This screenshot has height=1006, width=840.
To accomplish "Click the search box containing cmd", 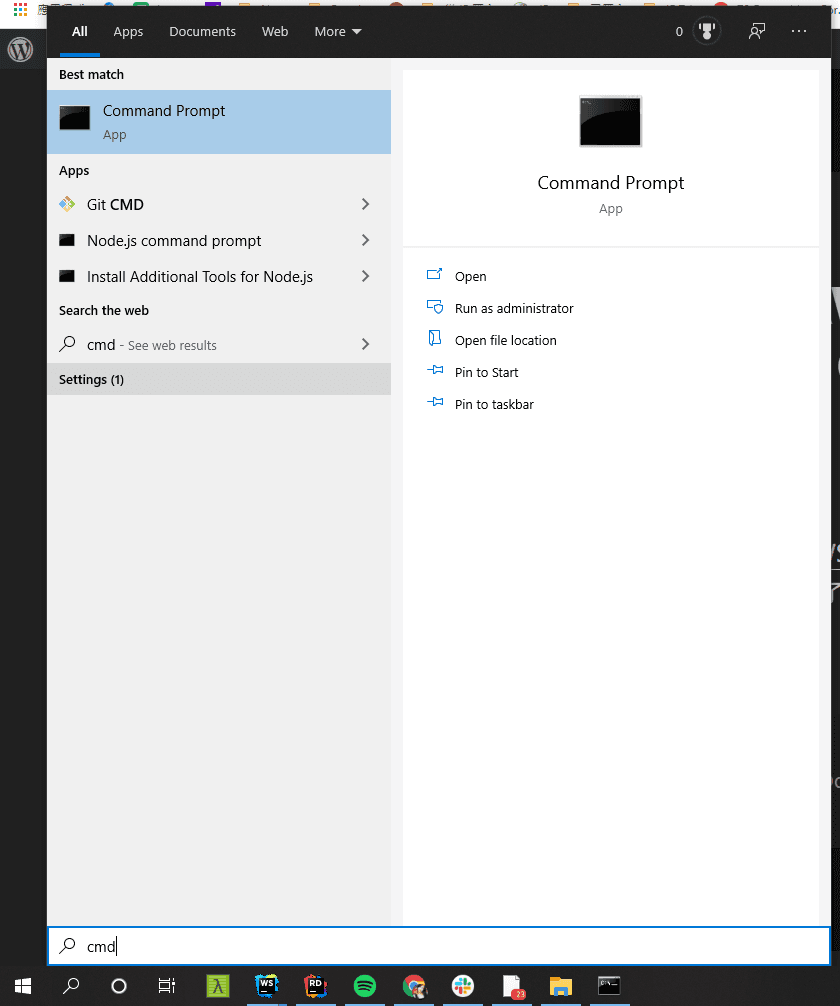I will point(438,946).
